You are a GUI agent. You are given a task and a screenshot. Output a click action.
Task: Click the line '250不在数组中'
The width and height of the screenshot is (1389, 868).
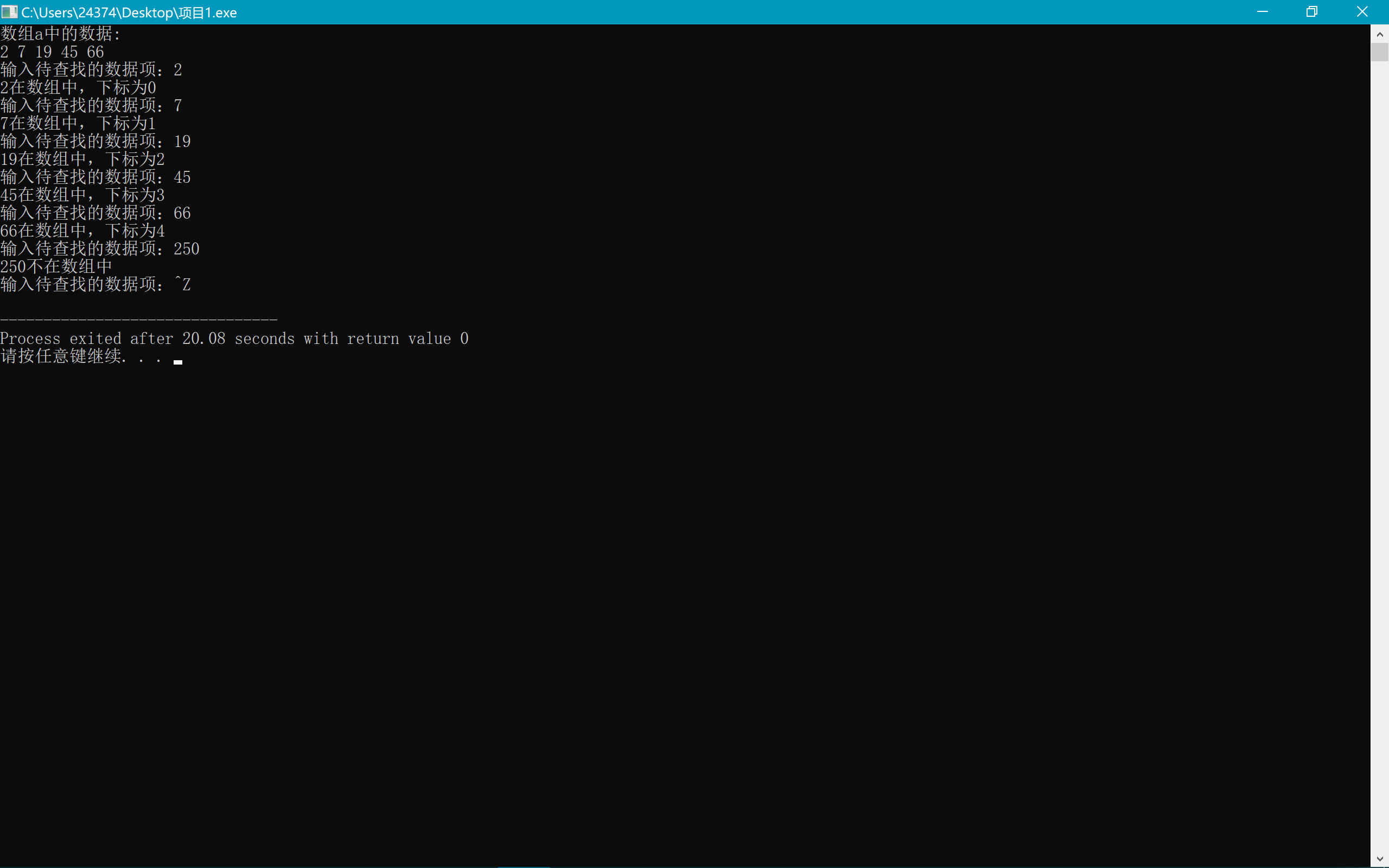pos(56,266)
